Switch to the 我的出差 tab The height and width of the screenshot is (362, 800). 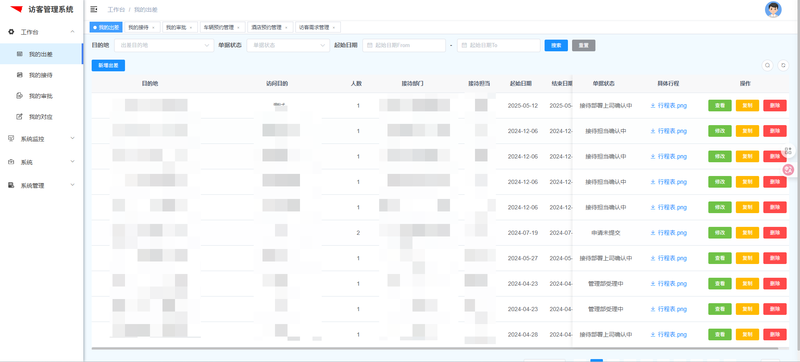[x=106, y=27]
